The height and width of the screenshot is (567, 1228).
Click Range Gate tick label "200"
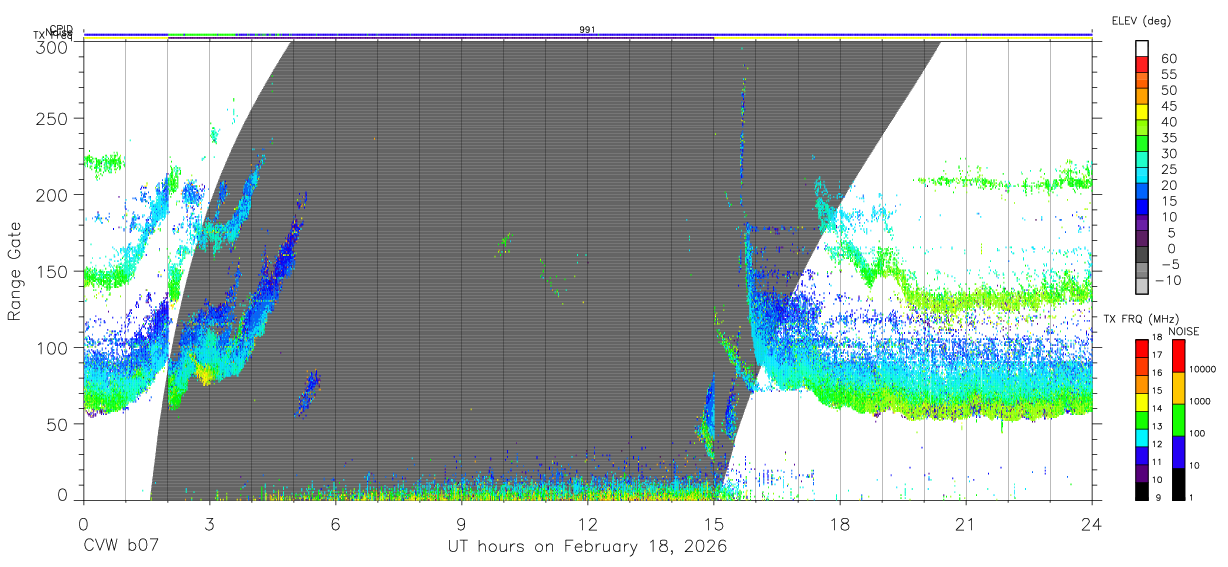(x=51, y=194)
